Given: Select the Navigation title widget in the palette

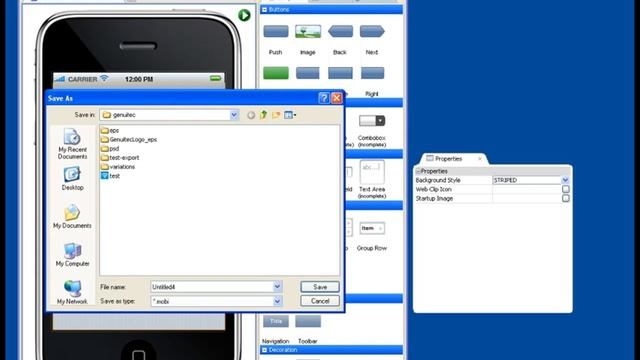Looking at the screenshot, I should click(276, 321).
